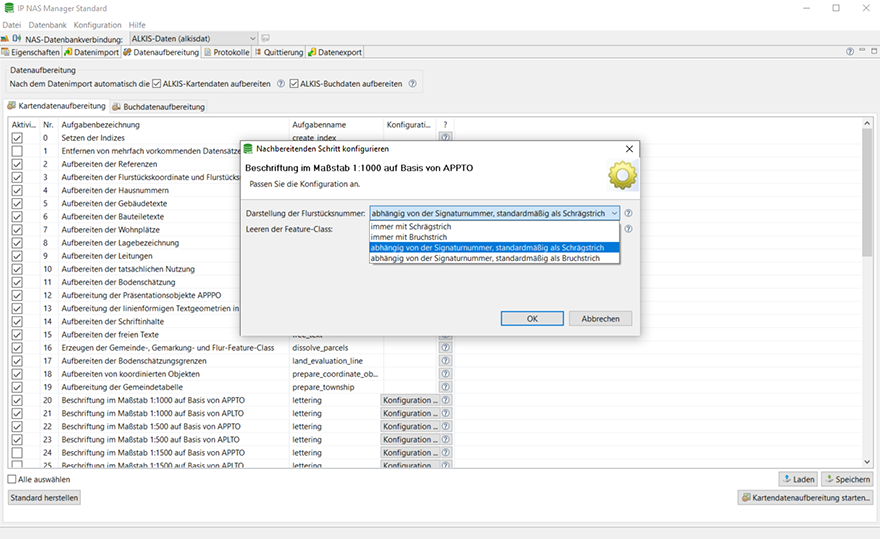Image resolution: width=880 pixels, height=539 pixels.
Task: Click the help icon for row 20 lettering
Action: tap(445, 400)
